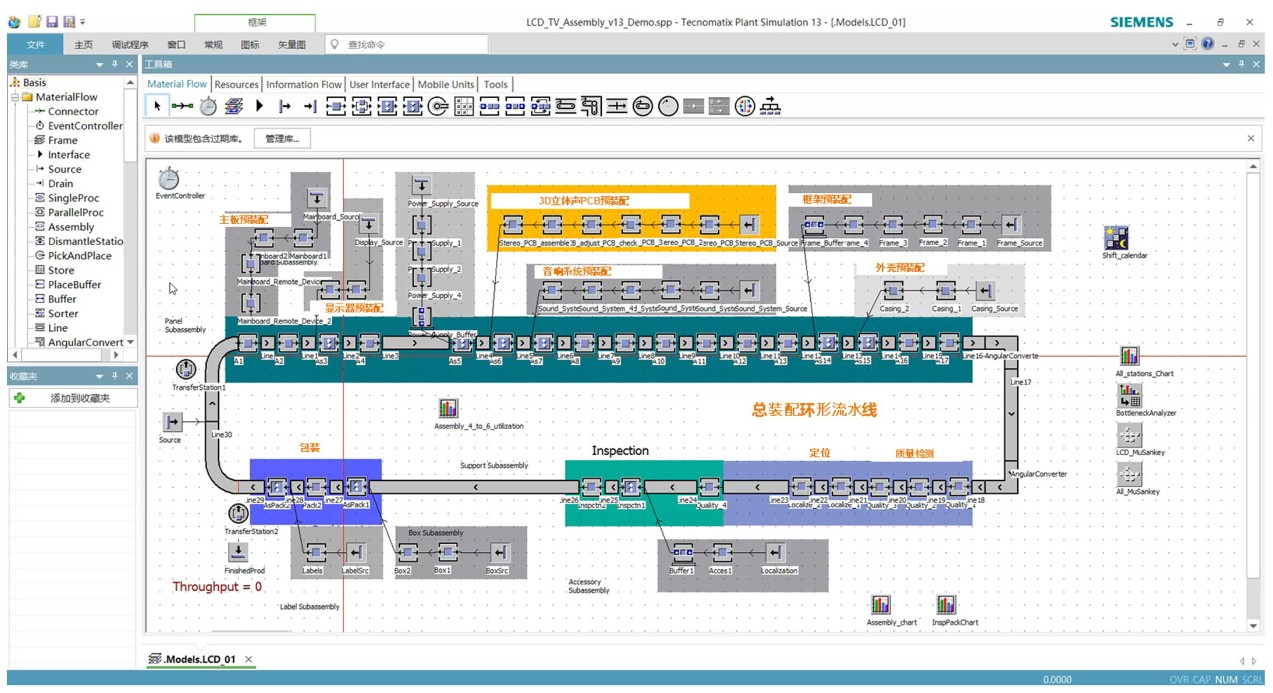Open the 文件 menu
Image resolution: width=1273 pixels, height=693 pixels.
36,45
